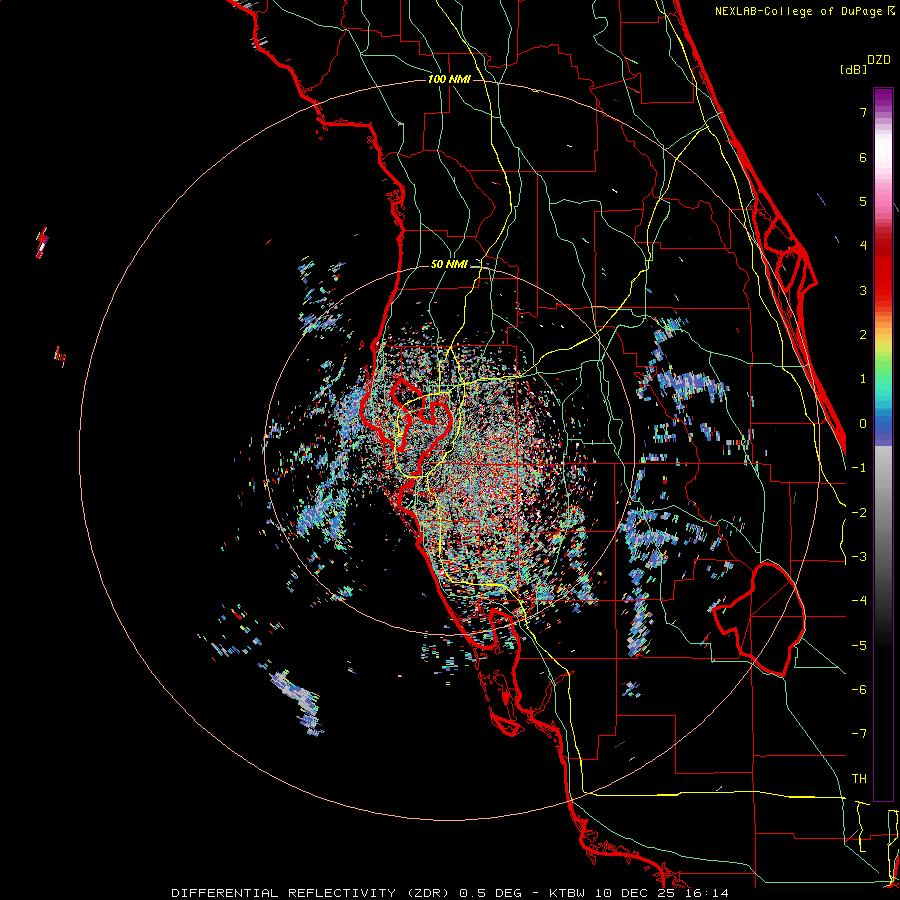
Task: Click the 0.5 DEG elevation text
Action: pyautogui.click(x=491, y=893)
